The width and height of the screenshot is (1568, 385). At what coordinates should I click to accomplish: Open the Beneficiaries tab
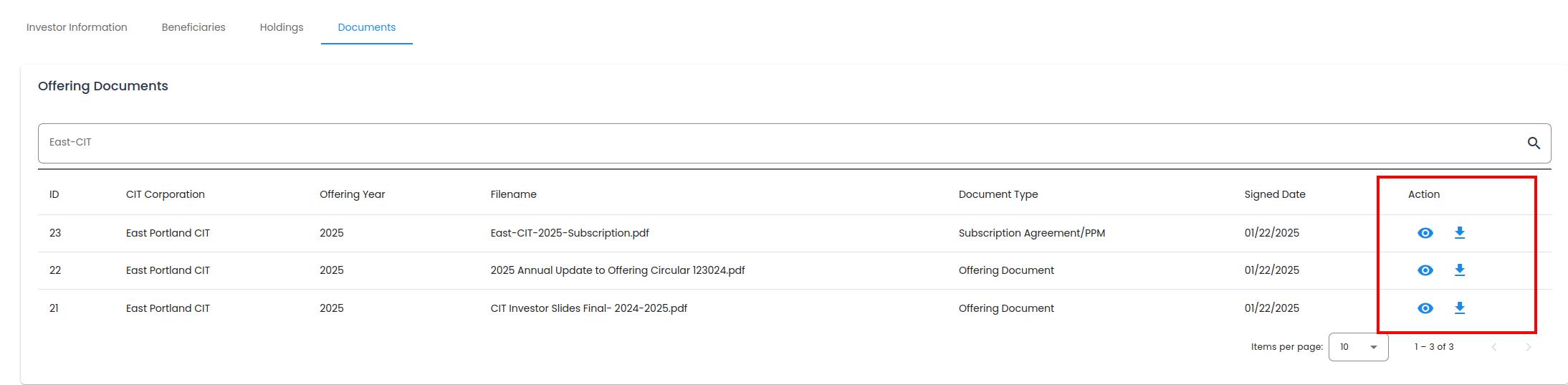pyautogui.click(x=193, y=27)
